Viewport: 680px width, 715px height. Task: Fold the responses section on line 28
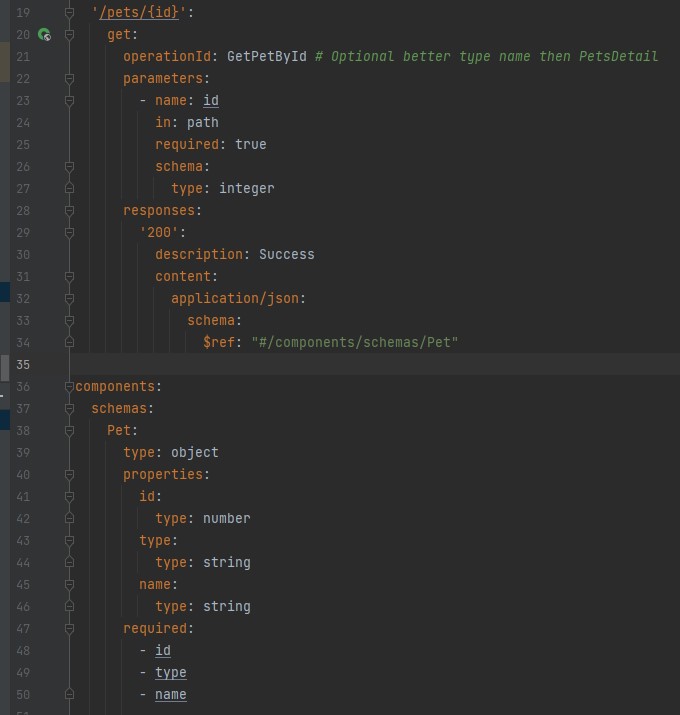pyautogui.click(x=69, y=211)
